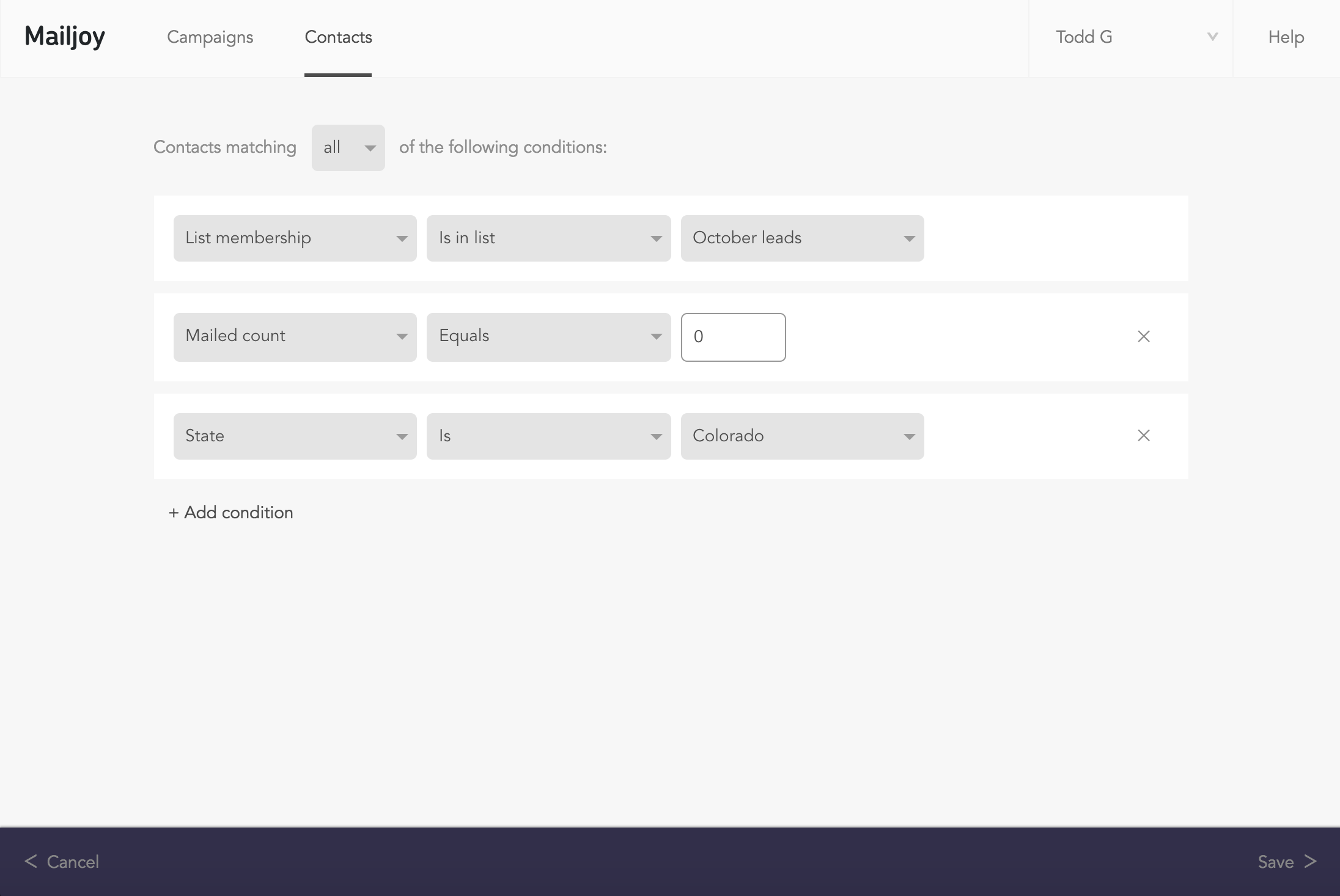This screenshot has width=1340, height=896.
Task: Click the arrow on the Colorado selector
Action: (909, 436)
